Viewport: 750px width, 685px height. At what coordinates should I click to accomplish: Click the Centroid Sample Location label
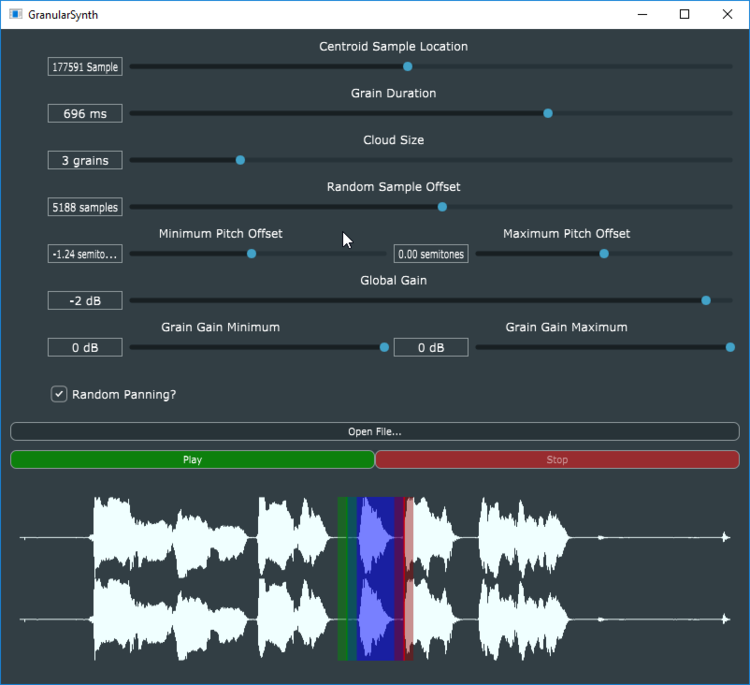click(393, 46)
